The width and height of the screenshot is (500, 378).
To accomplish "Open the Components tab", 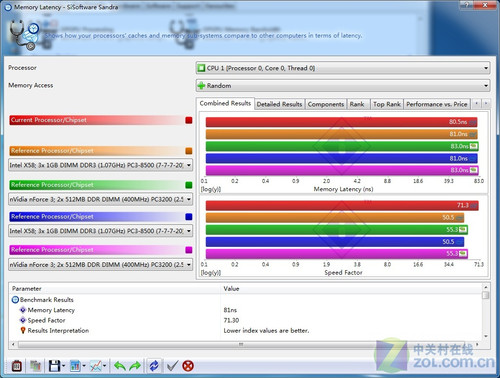I will click(326, 104).
